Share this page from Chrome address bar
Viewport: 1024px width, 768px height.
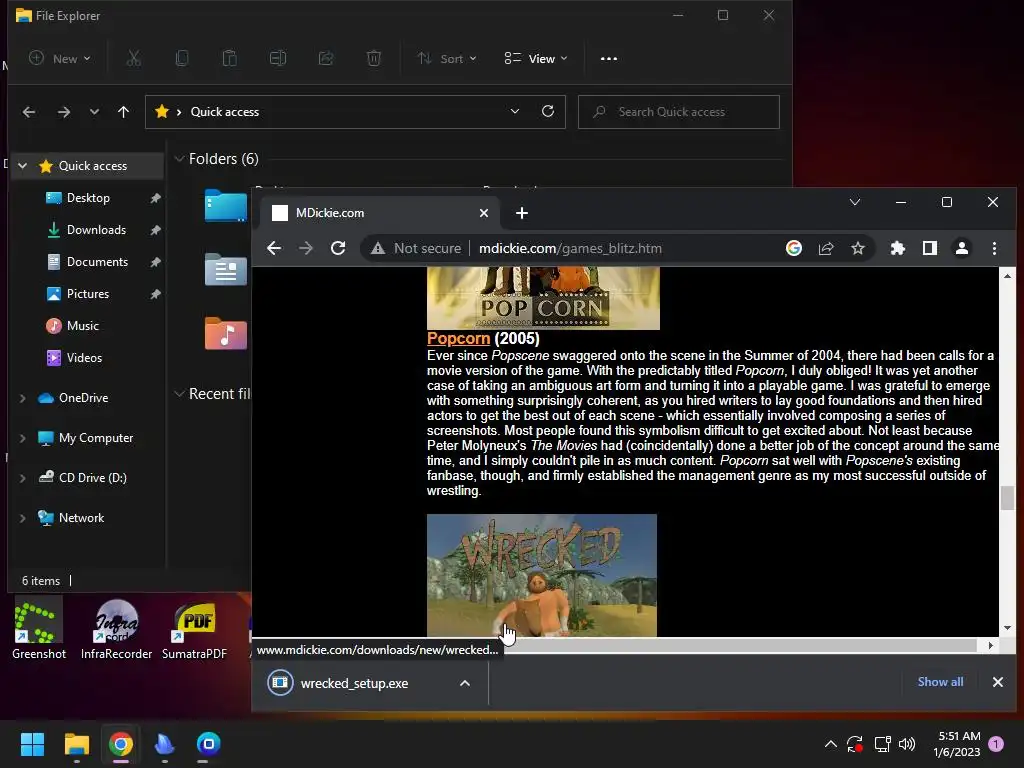click(826, 248)
